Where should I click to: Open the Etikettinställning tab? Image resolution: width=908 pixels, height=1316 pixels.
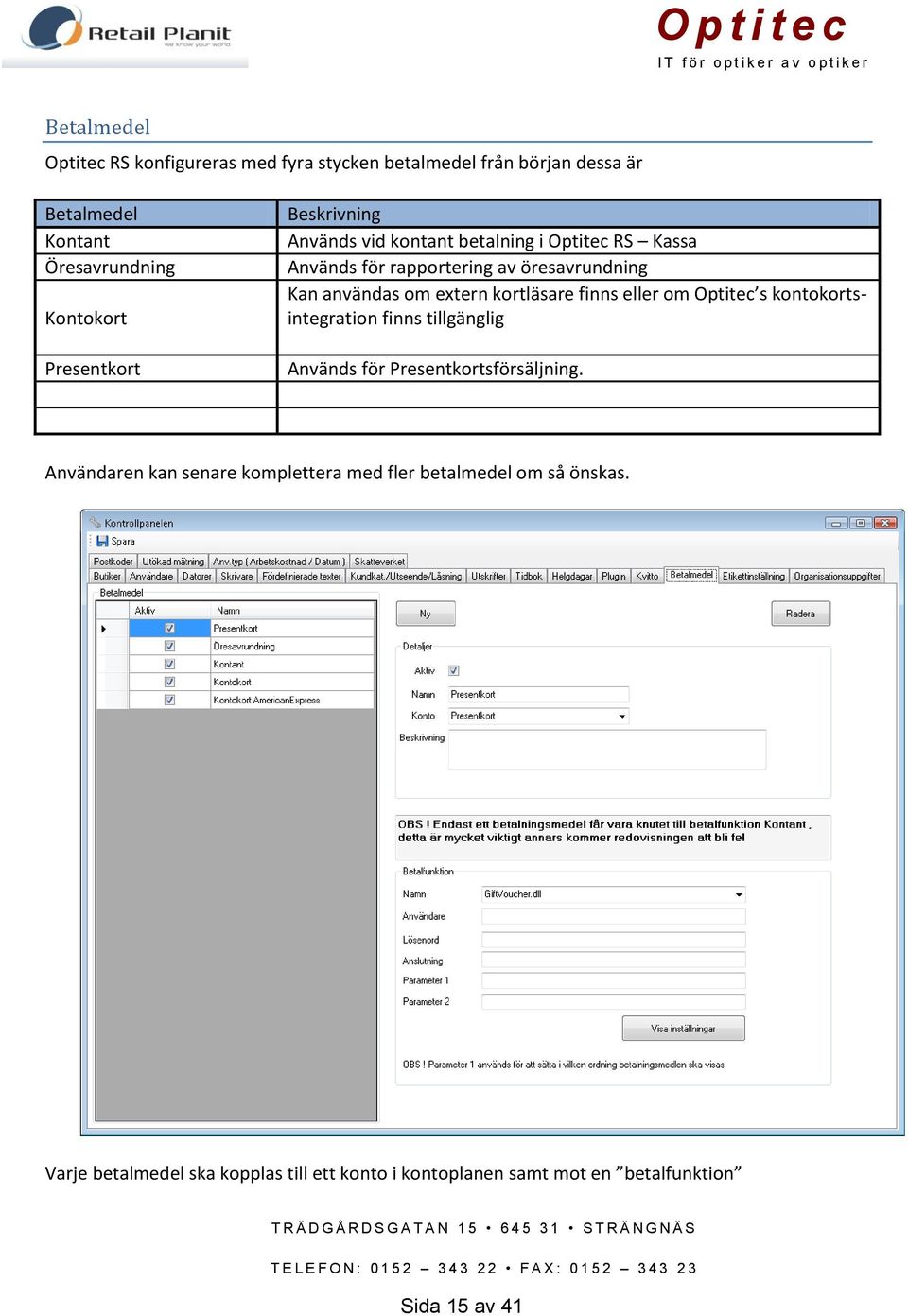pyautogui.click(x=754, y=576)
